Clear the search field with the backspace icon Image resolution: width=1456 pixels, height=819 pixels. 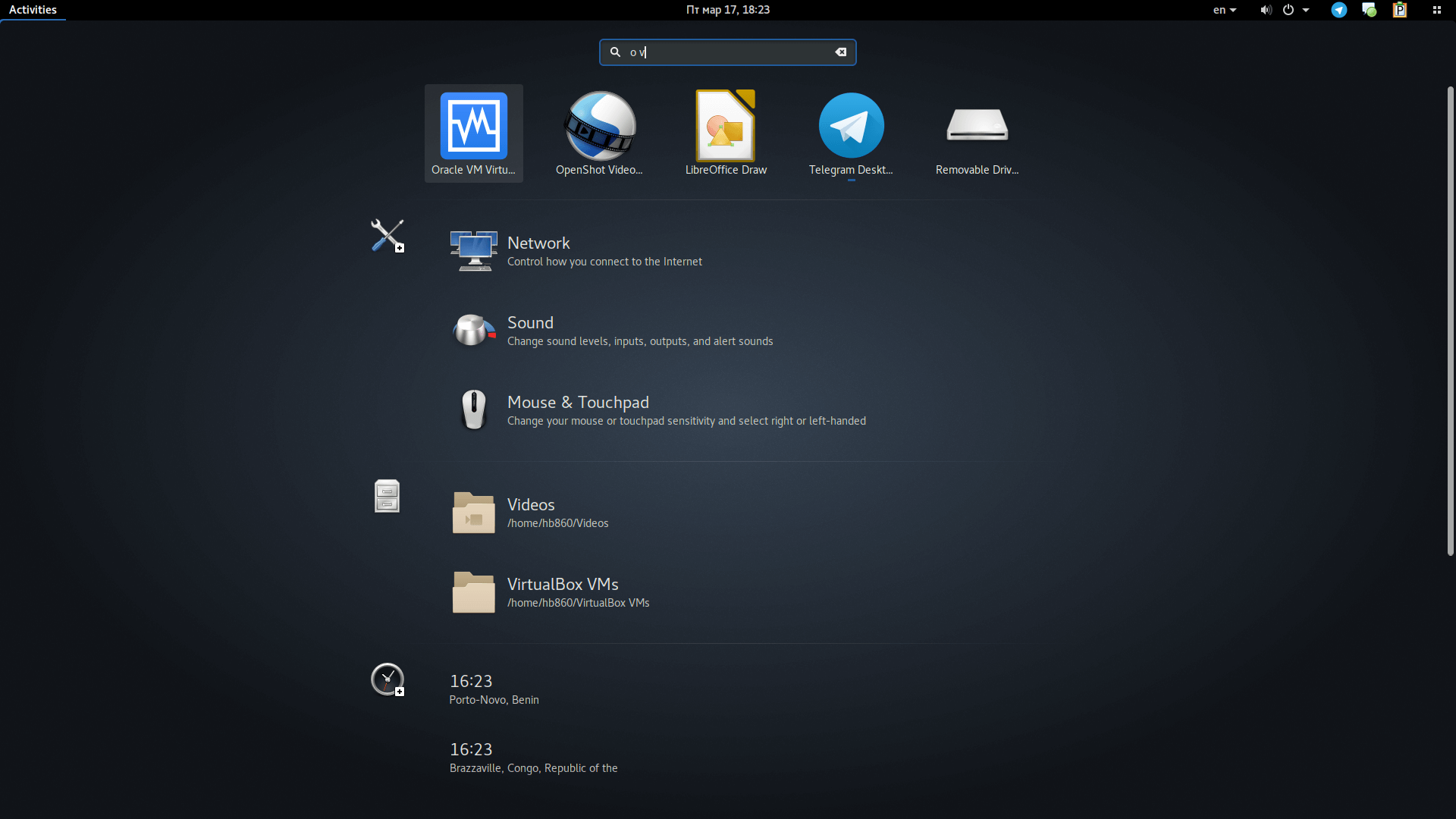point(841,52)
